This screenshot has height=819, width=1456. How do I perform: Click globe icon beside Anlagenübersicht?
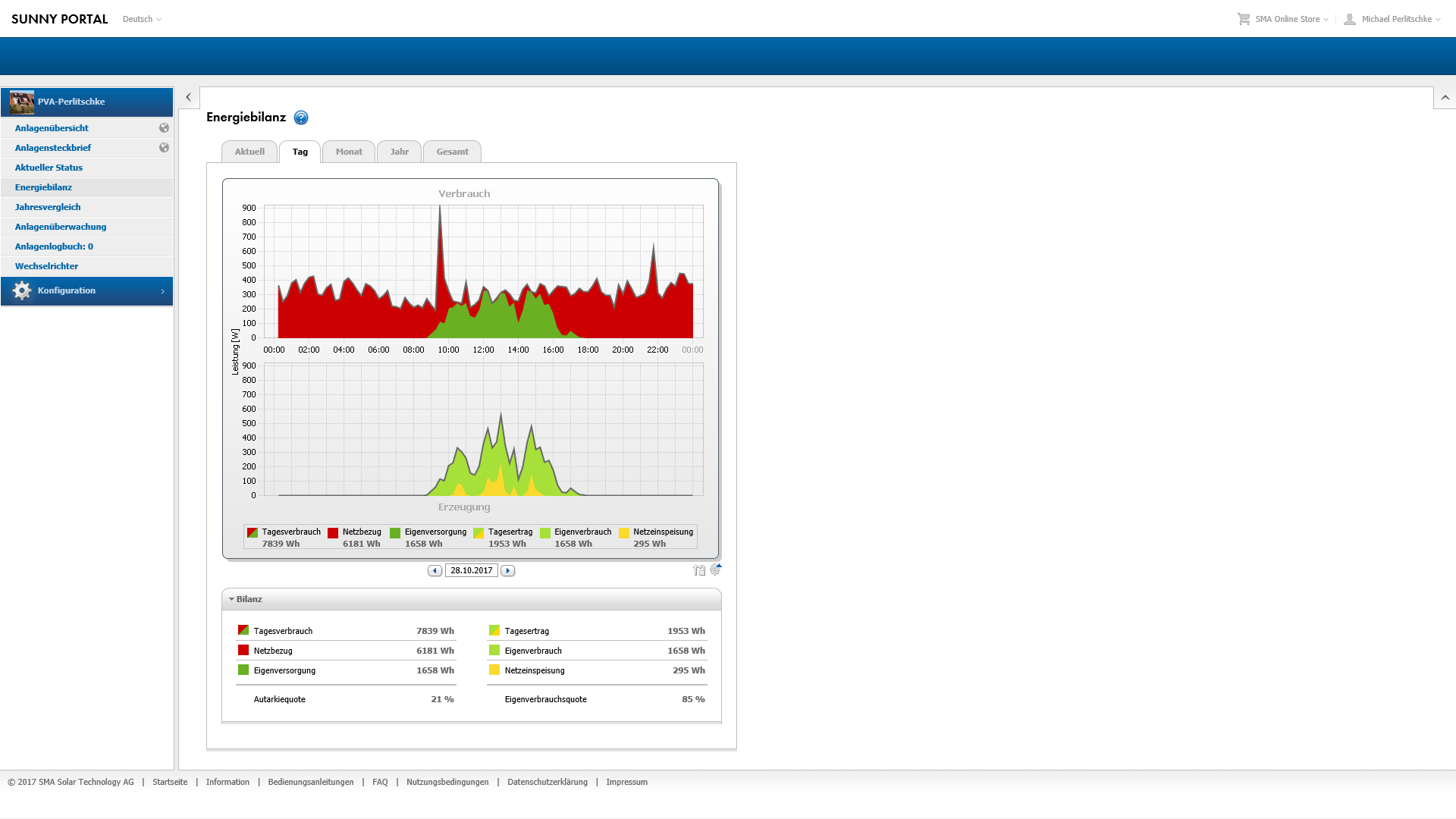164,128
